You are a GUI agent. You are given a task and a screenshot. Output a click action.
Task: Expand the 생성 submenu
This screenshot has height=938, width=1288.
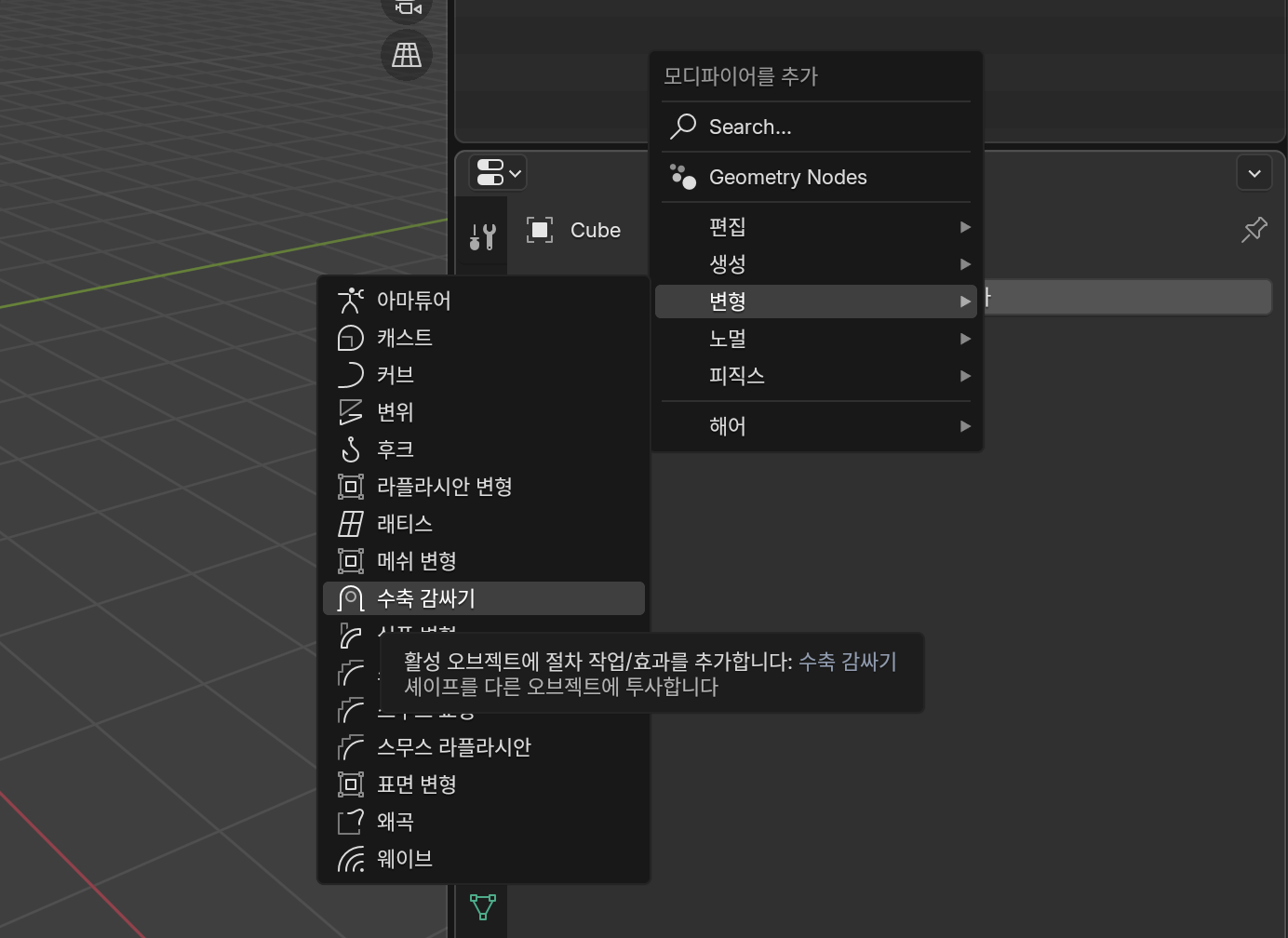click(815, 264)
